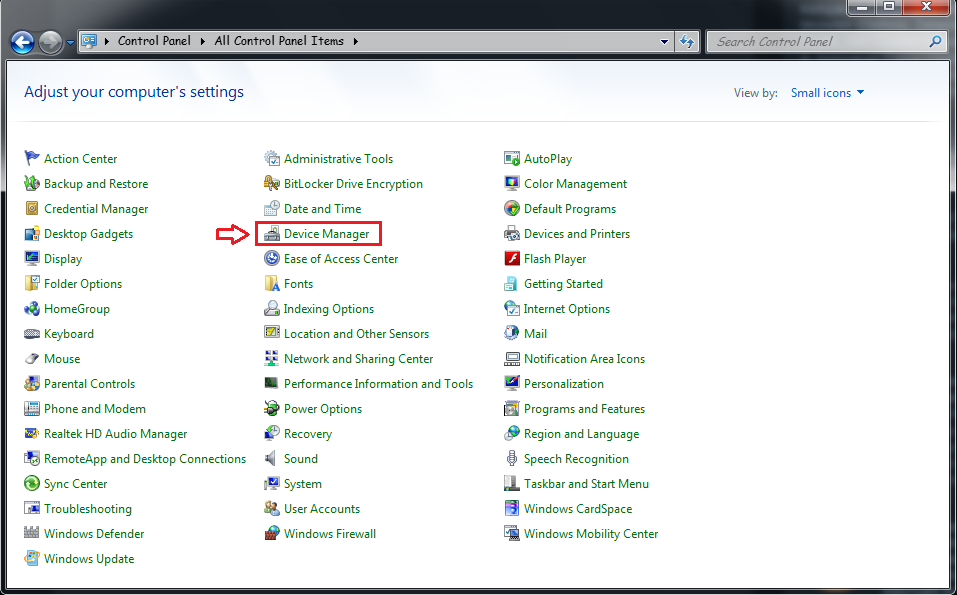Click the Default Programs icon
Image resolution: width=957 pixels, height=595 pixels.
pos(511,209)
